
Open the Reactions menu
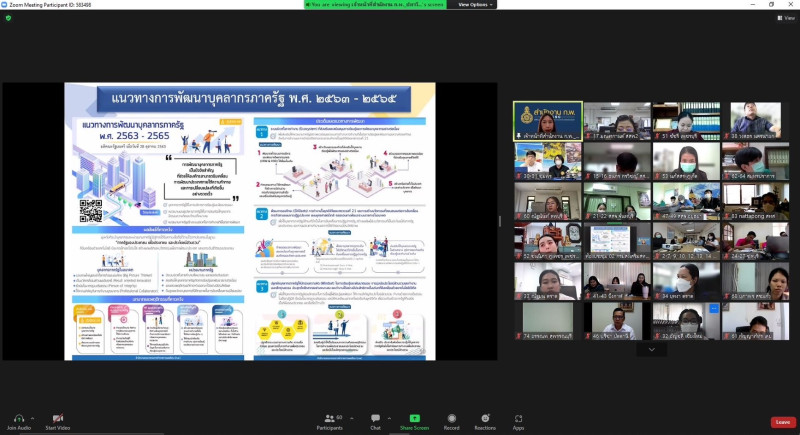pyautogui.click(x=485, y=422)
